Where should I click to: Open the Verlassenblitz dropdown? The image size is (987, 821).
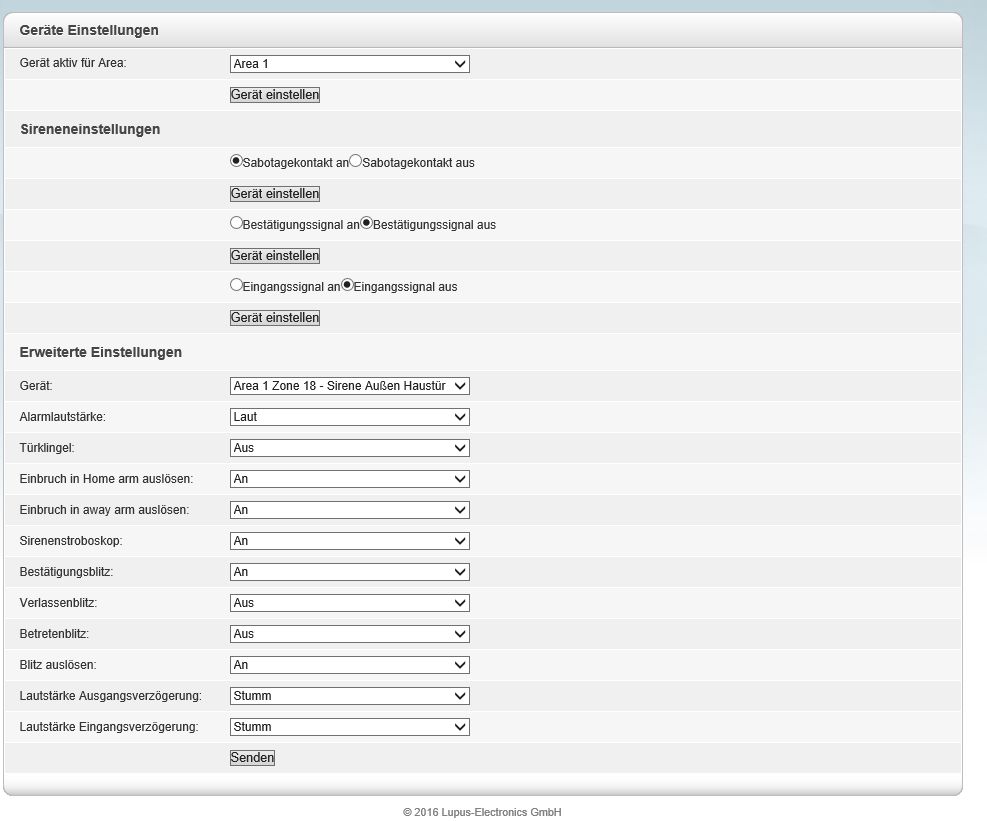[349, 603]
